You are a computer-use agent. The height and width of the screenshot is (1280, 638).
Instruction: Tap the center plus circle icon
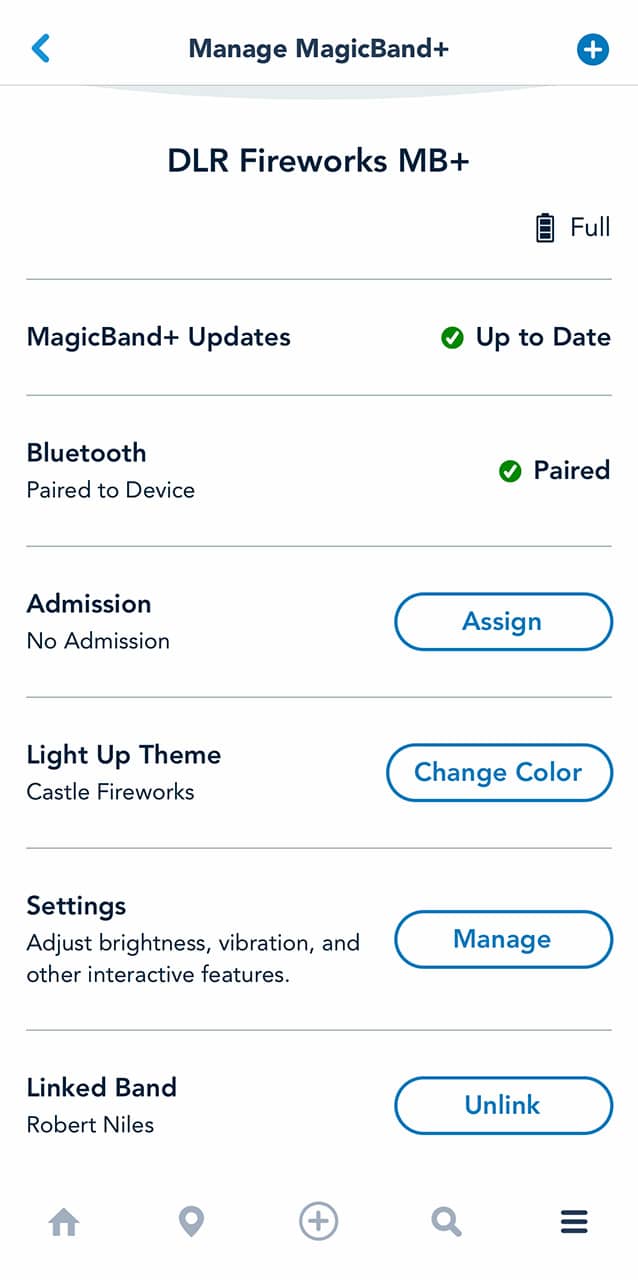coord(319,1221)
